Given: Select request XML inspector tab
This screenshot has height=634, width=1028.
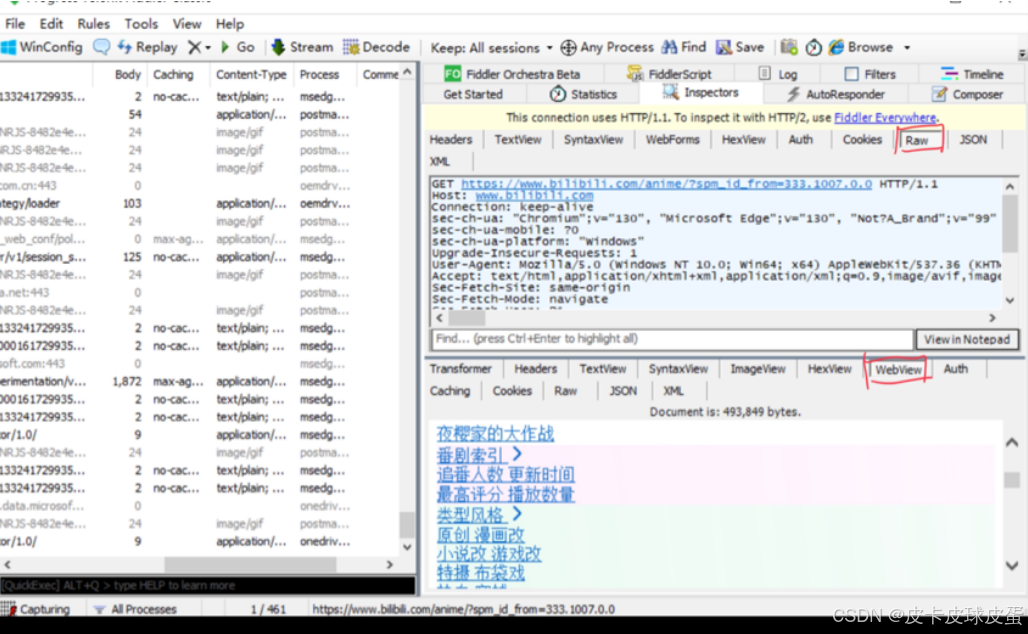Looking at the screenshot, I should point(439,161).
